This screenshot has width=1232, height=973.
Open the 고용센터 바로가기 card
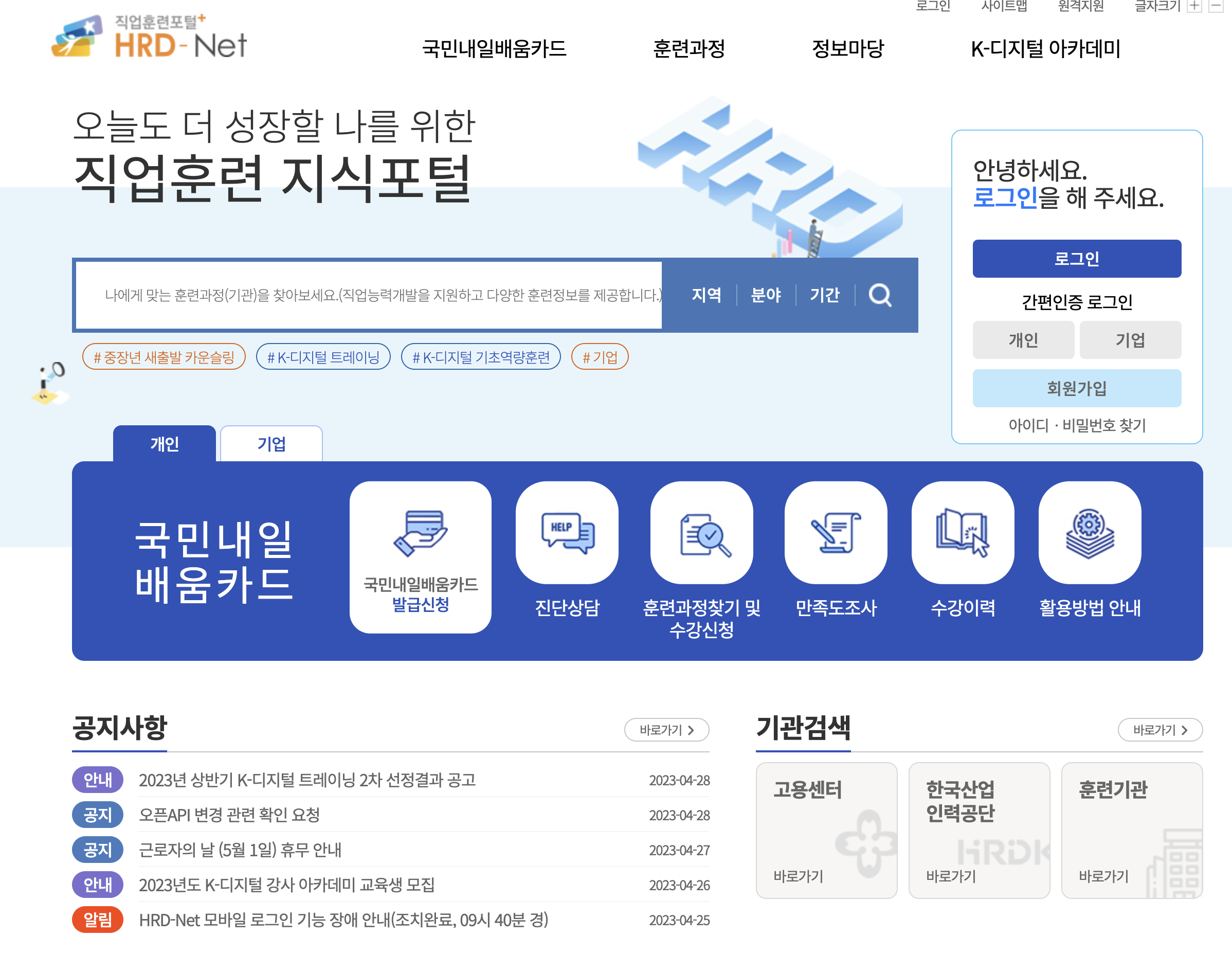click(826, 831)
